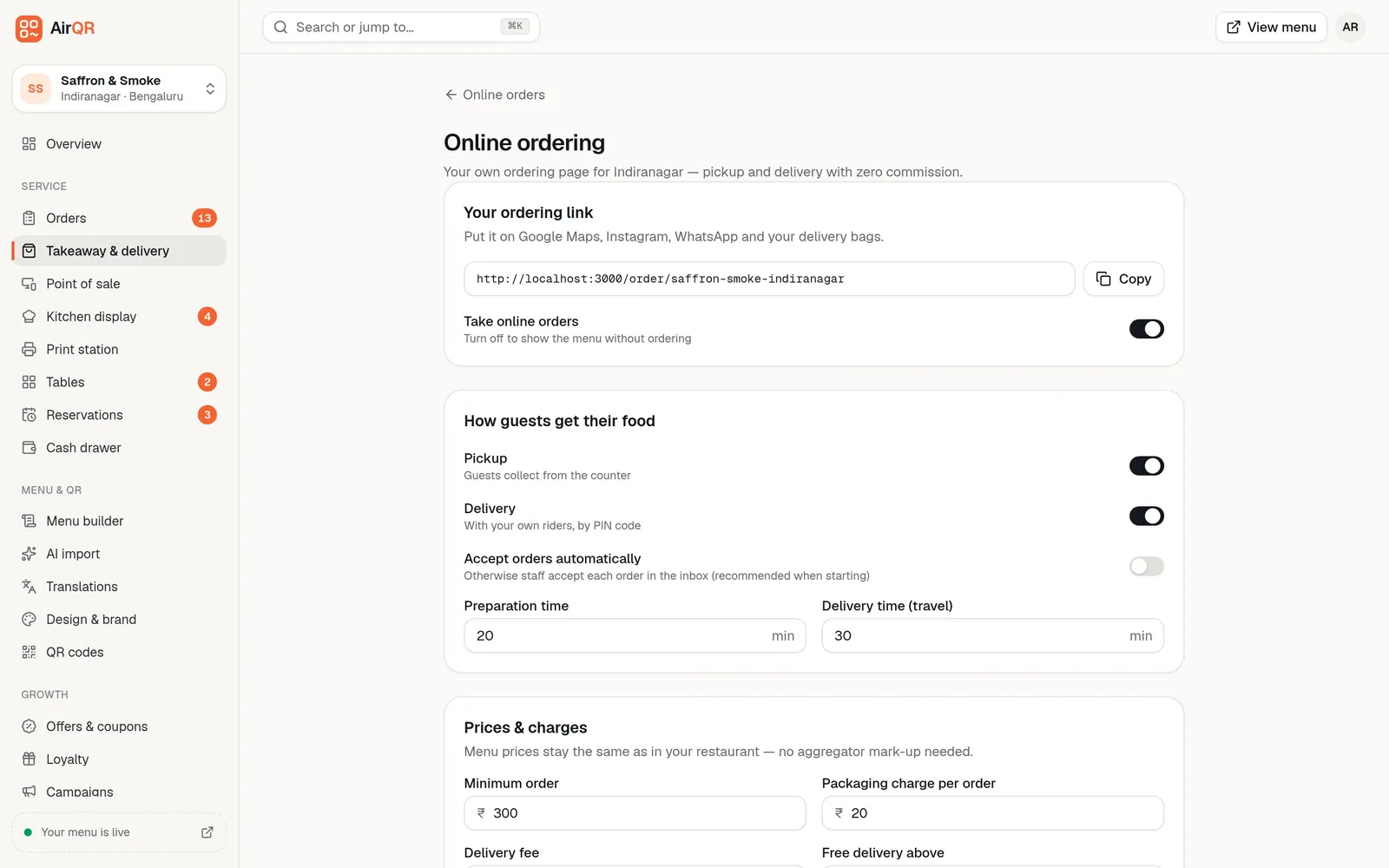Edit the Delivery time (travel) field
This screenshot has width=1389, height=868.
point(992,635)
